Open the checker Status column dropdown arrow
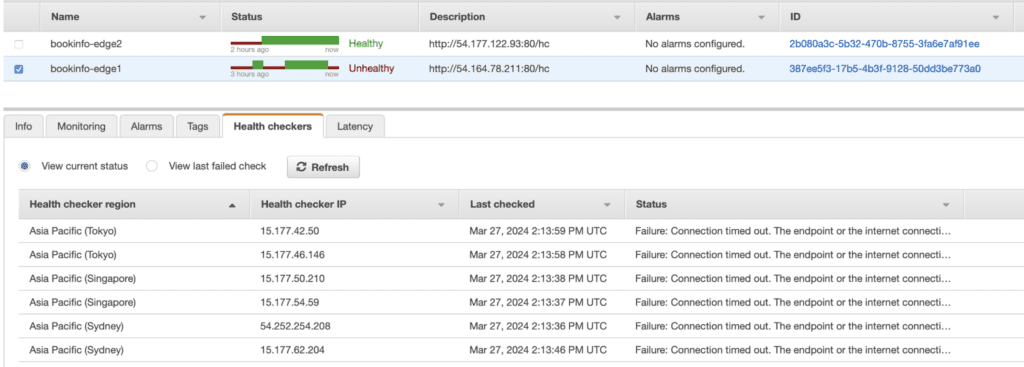This screenshot has width=1024, height=367. (946, 205)
